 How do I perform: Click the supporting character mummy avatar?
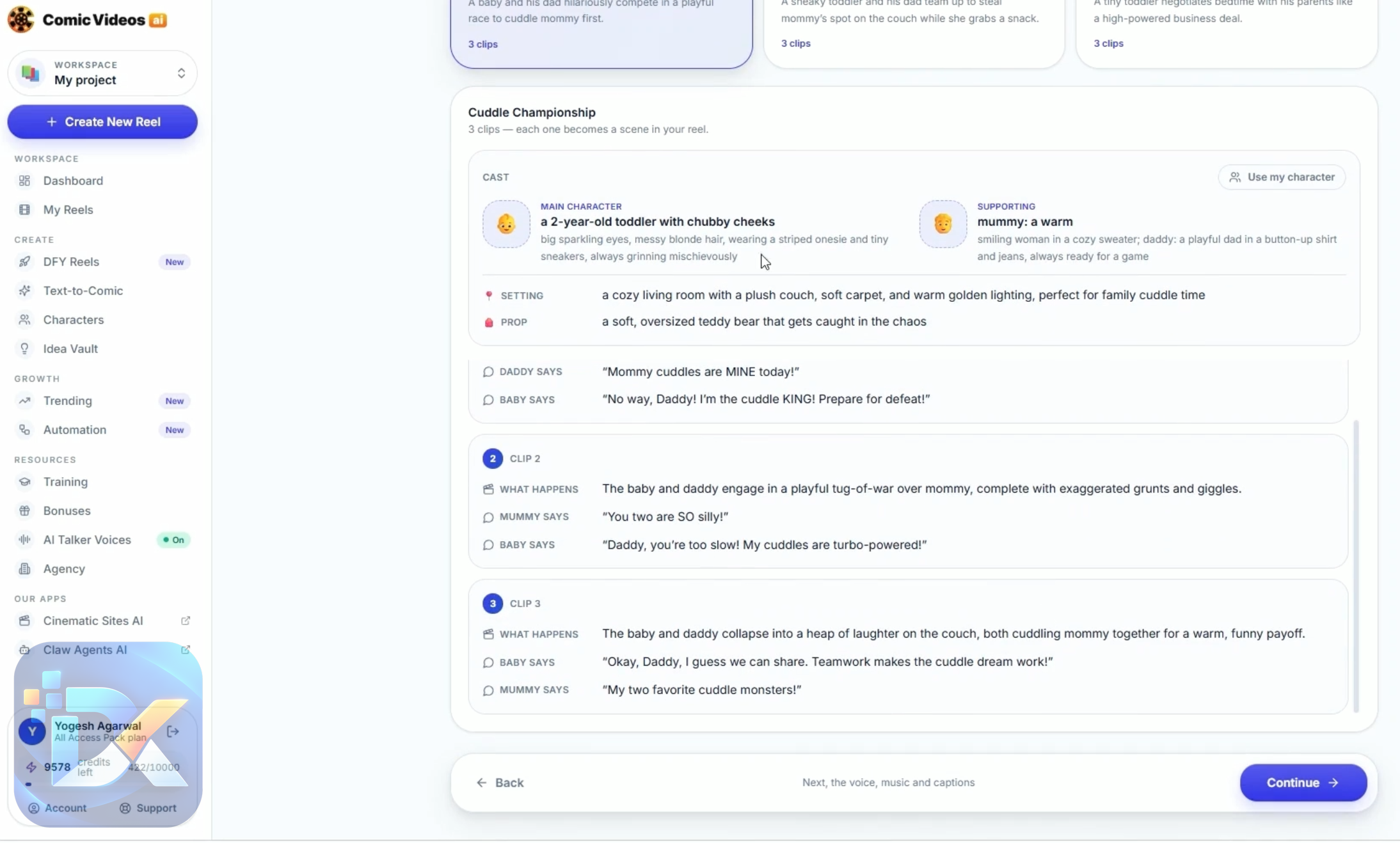[943, 224]
